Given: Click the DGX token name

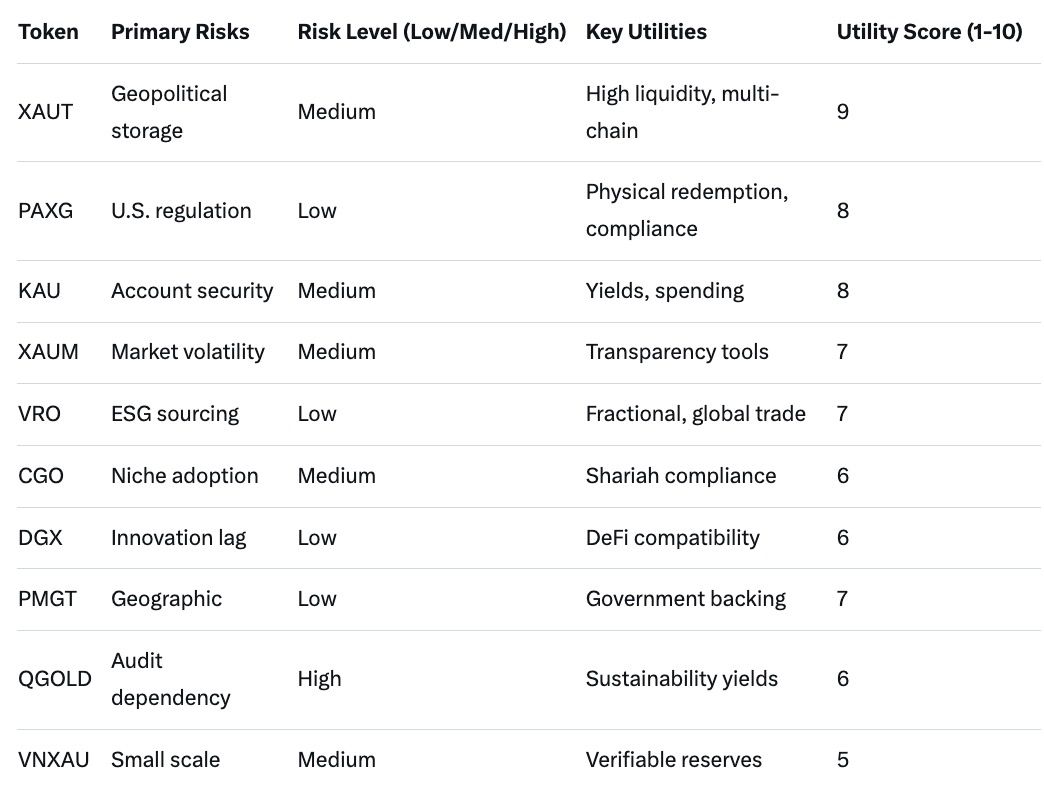Looking at the screenshot, I should point(41,538).
